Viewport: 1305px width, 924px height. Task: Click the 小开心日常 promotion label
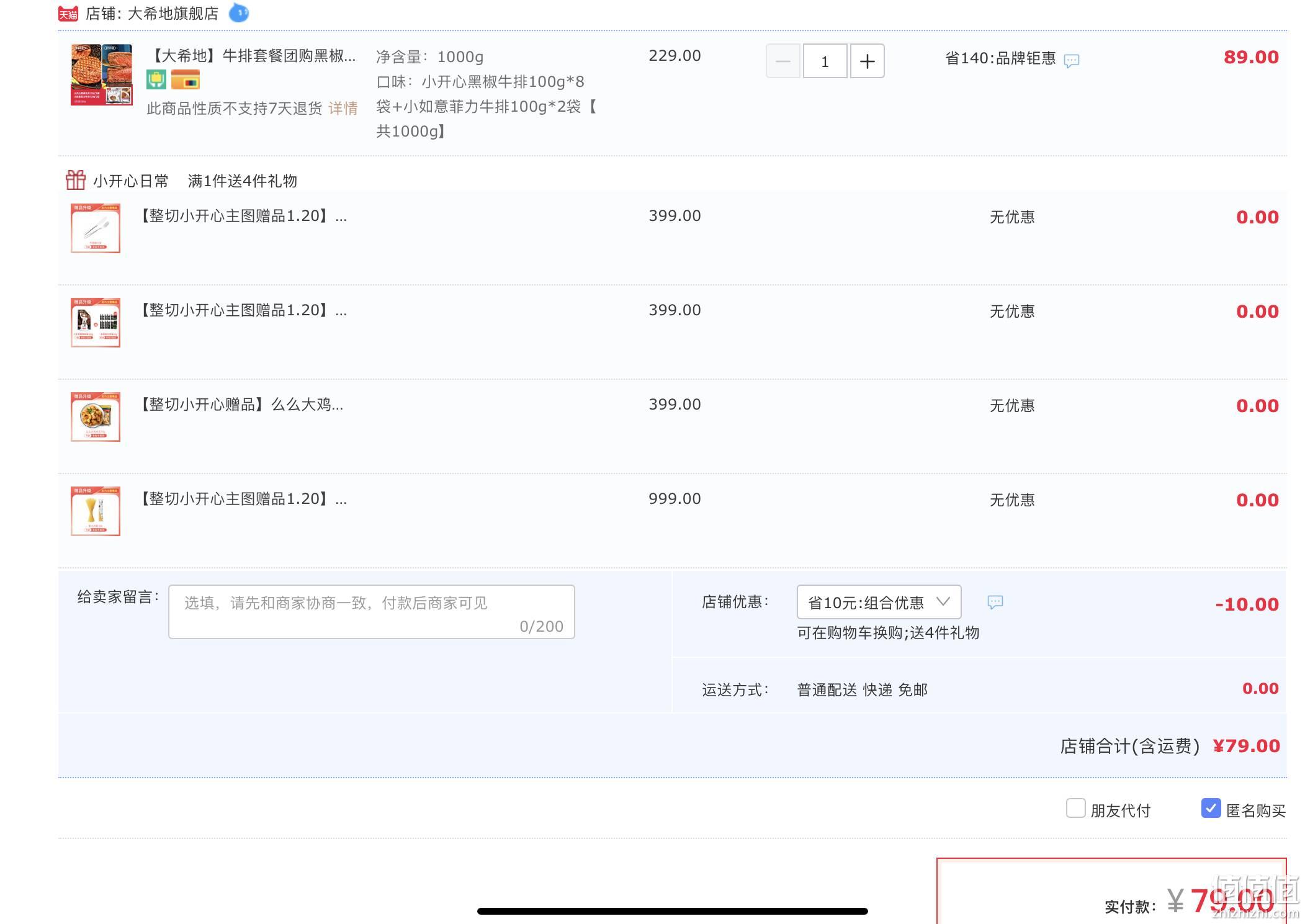[131, 181]
